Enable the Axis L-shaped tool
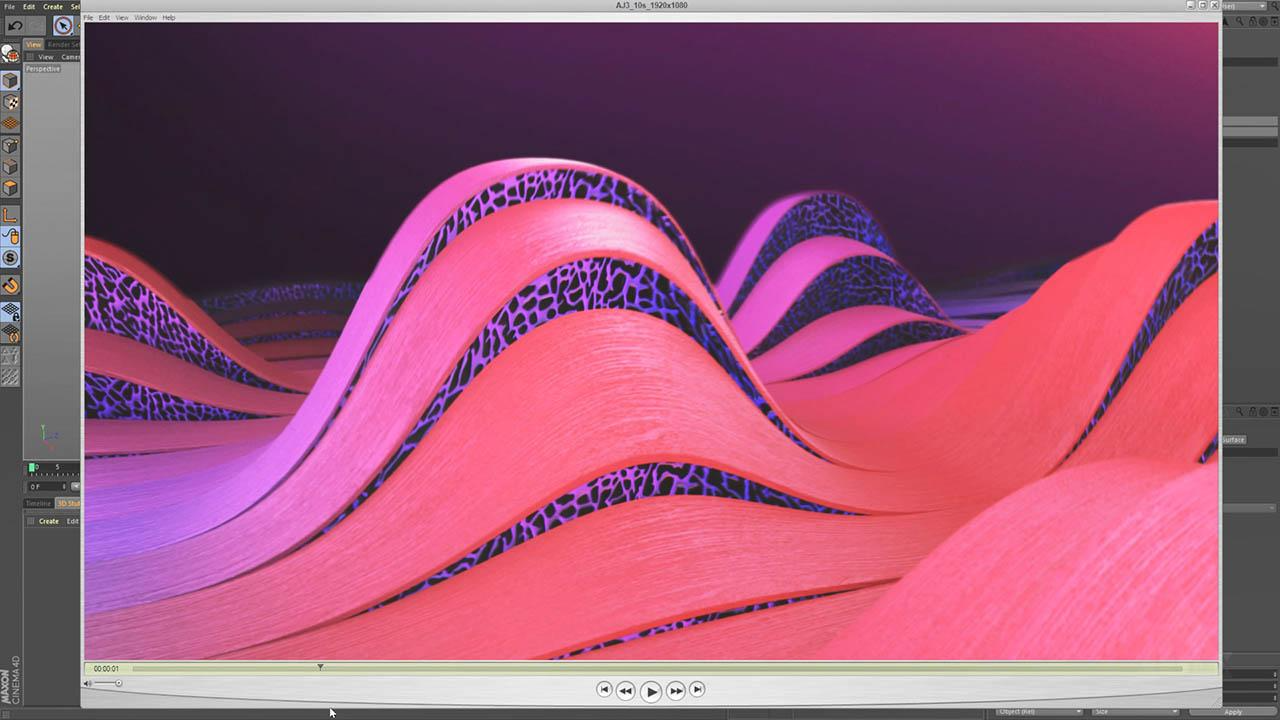 coord(10,215)
